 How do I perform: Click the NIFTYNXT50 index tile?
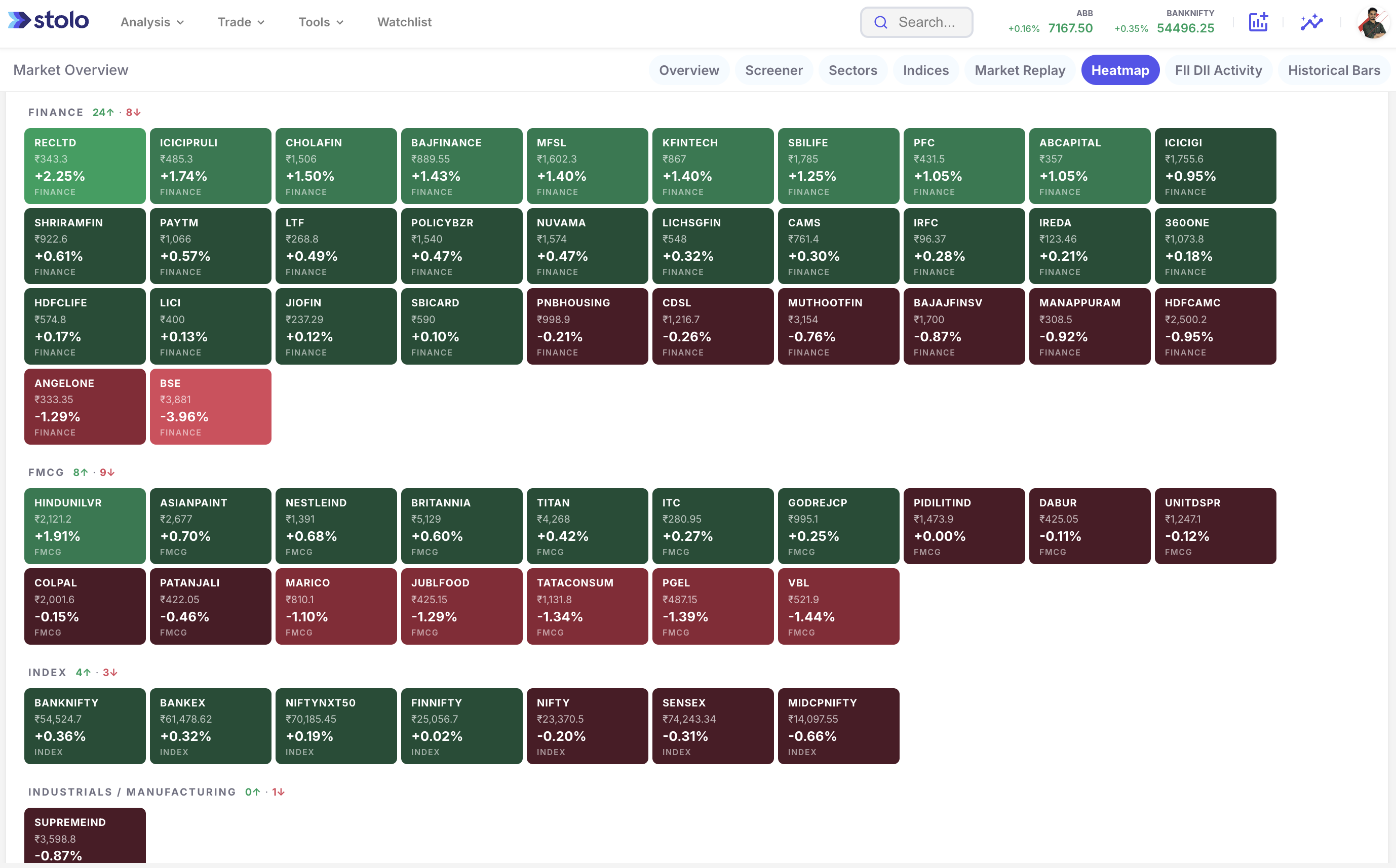pos(336,726)
